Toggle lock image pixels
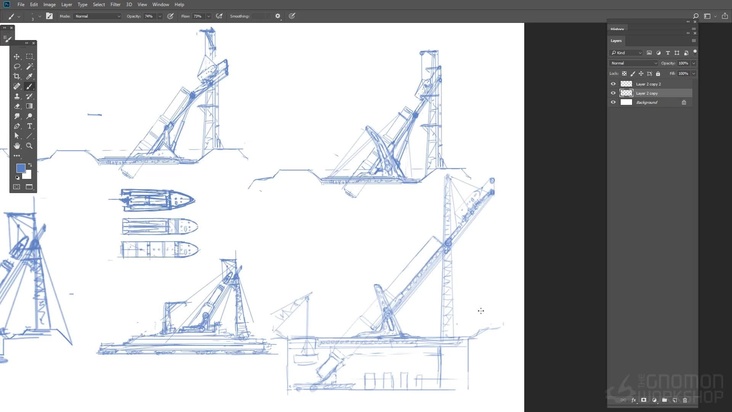Screen dimensions: 732x412 coord(633,74)
